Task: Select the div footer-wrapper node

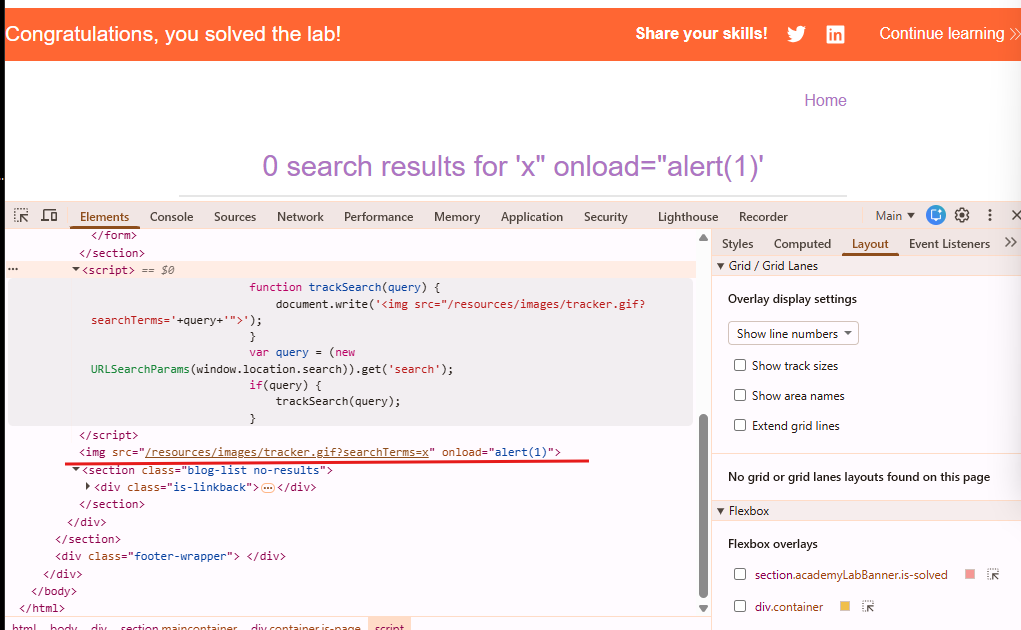Action: (x=170, y=556)
